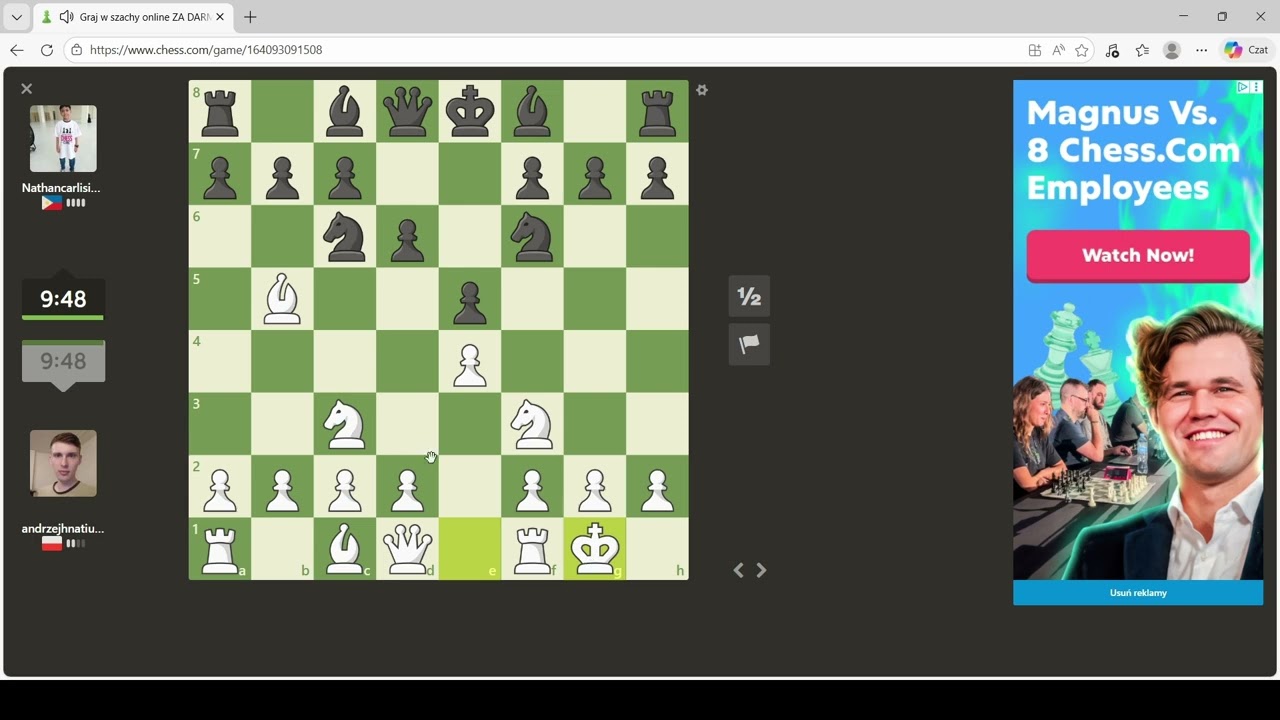The width and height of the screenshot is (1280, 720).
Task: Open the browser profile icon
Action: 1172,50
